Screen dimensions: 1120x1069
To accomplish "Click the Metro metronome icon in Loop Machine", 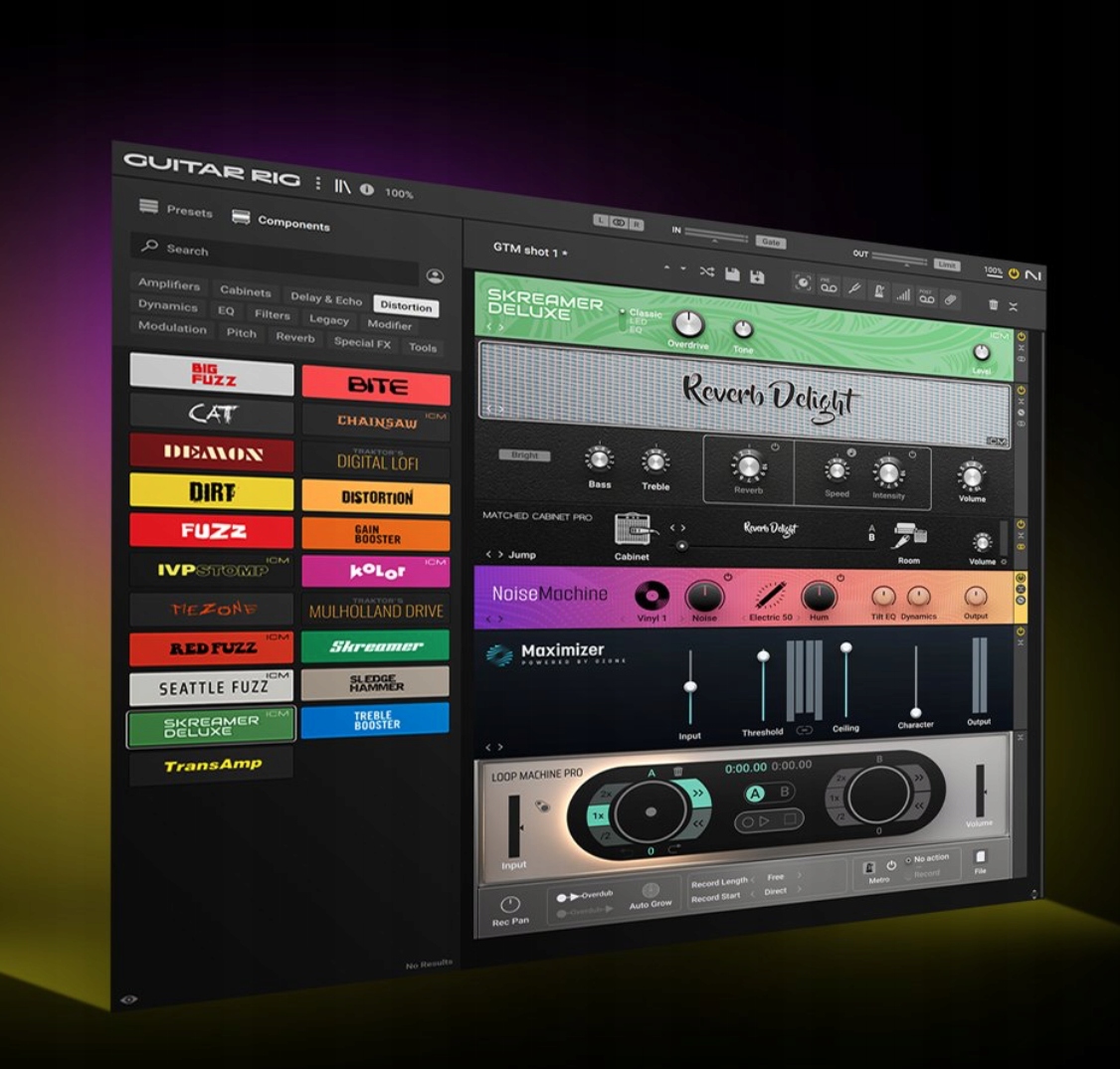I will 869,867.
